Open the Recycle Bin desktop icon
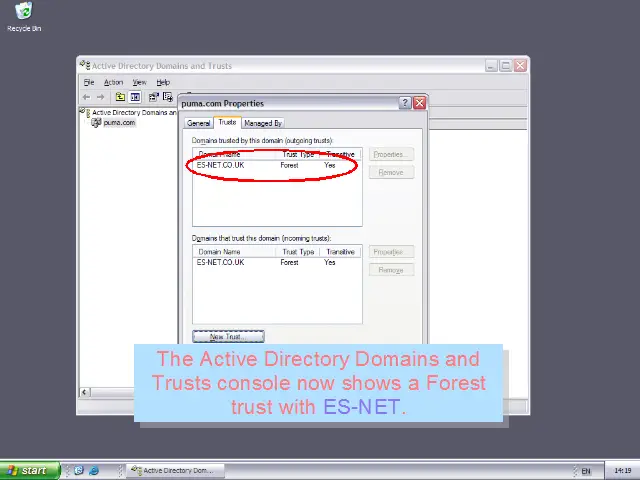The image size is (640, 480). tap(23, 13)
